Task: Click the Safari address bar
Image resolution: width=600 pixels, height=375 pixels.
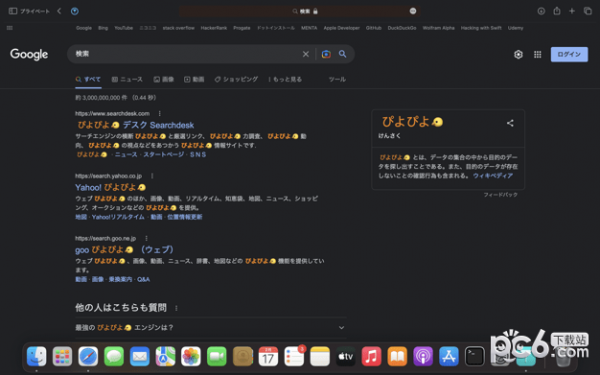Action: pyautogui.click(x=300, y=11)
